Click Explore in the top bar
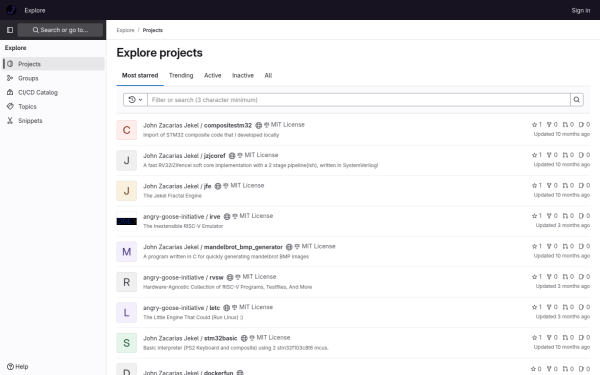Image resolution: width=600 pixels, height=375 pixels. 35,10
